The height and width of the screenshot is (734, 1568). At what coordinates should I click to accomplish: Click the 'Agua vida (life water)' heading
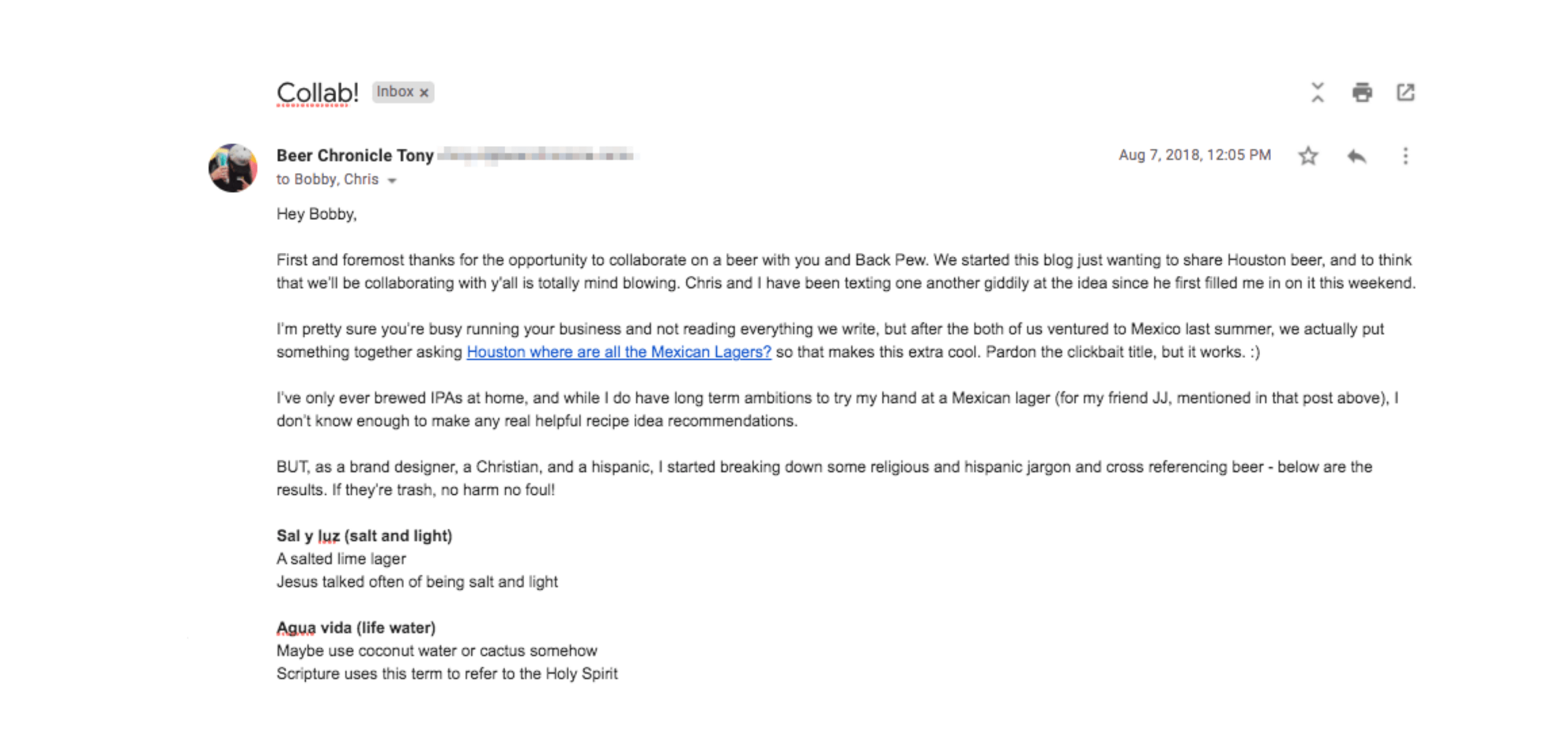coord(356,627)
